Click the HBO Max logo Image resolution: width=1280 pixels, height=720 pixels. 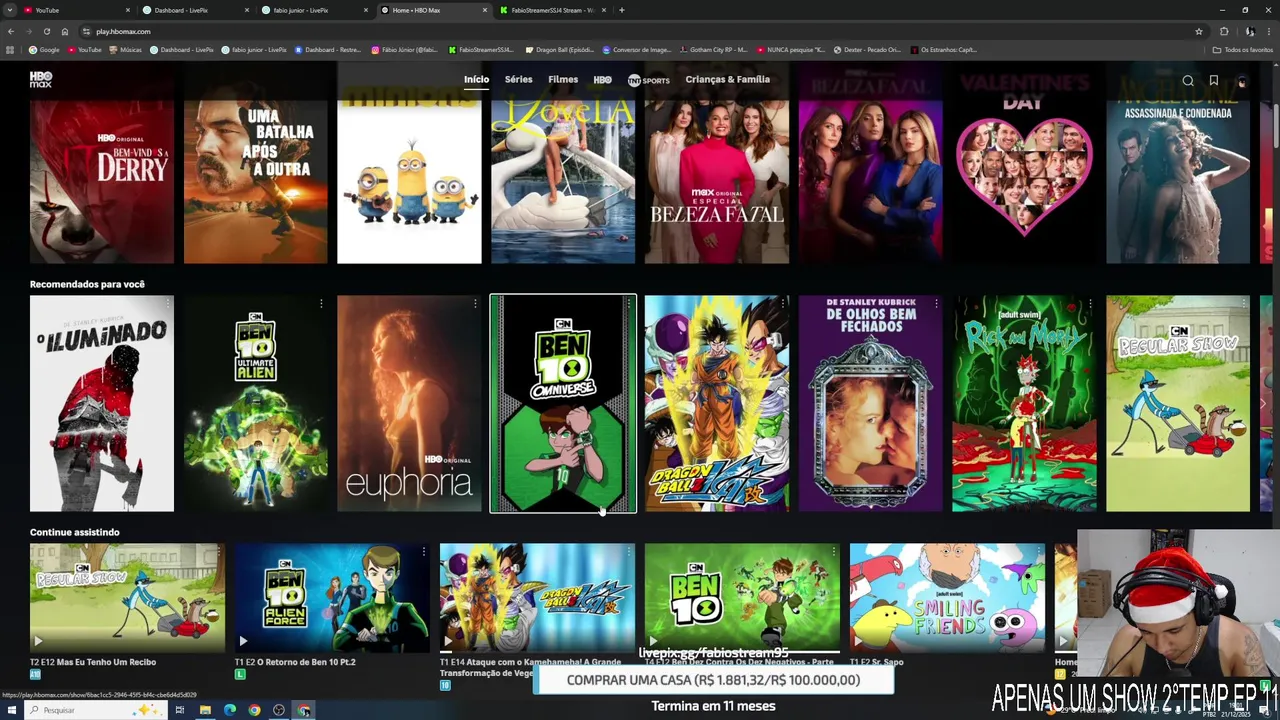click(x=41, y=80)
